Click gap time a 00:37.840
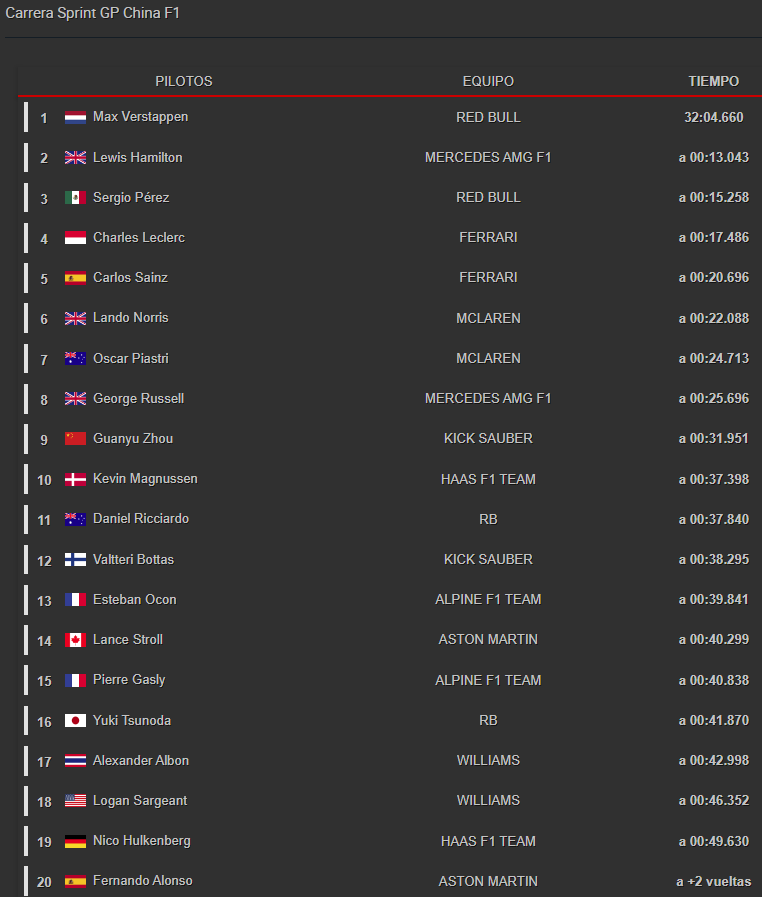Screen dimensions: 762x897 (x=714, y=519)
